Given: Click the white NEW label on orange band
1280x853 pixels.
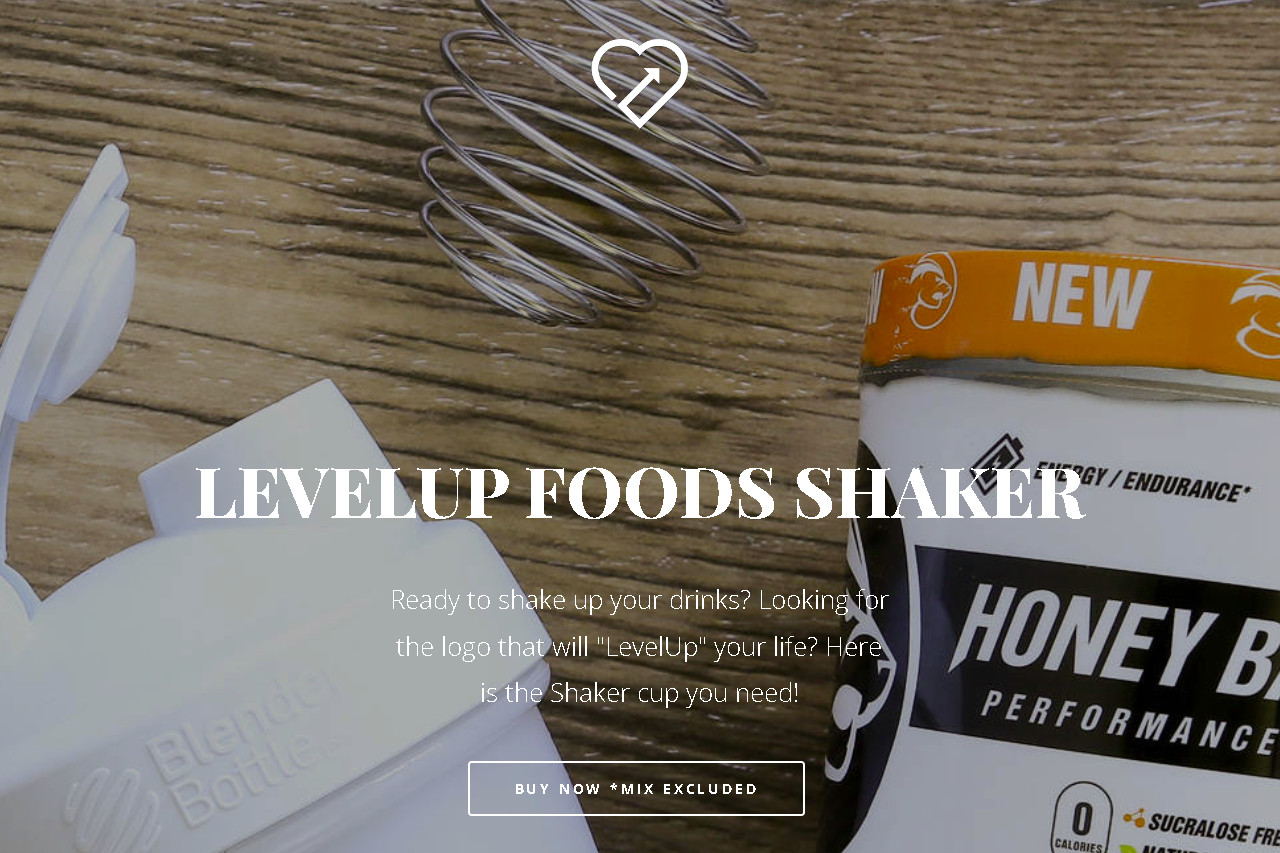Looking at the screenshot, I should point(1080,297).
